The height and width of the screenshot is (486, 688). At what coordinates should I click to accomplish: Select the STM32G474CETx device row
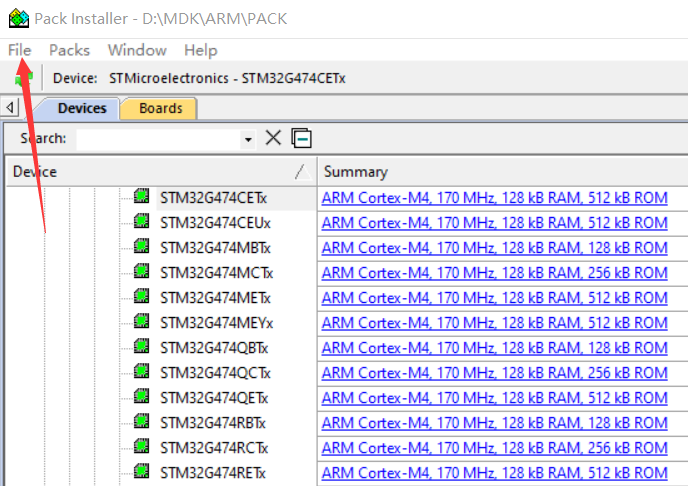coord(213,198)
